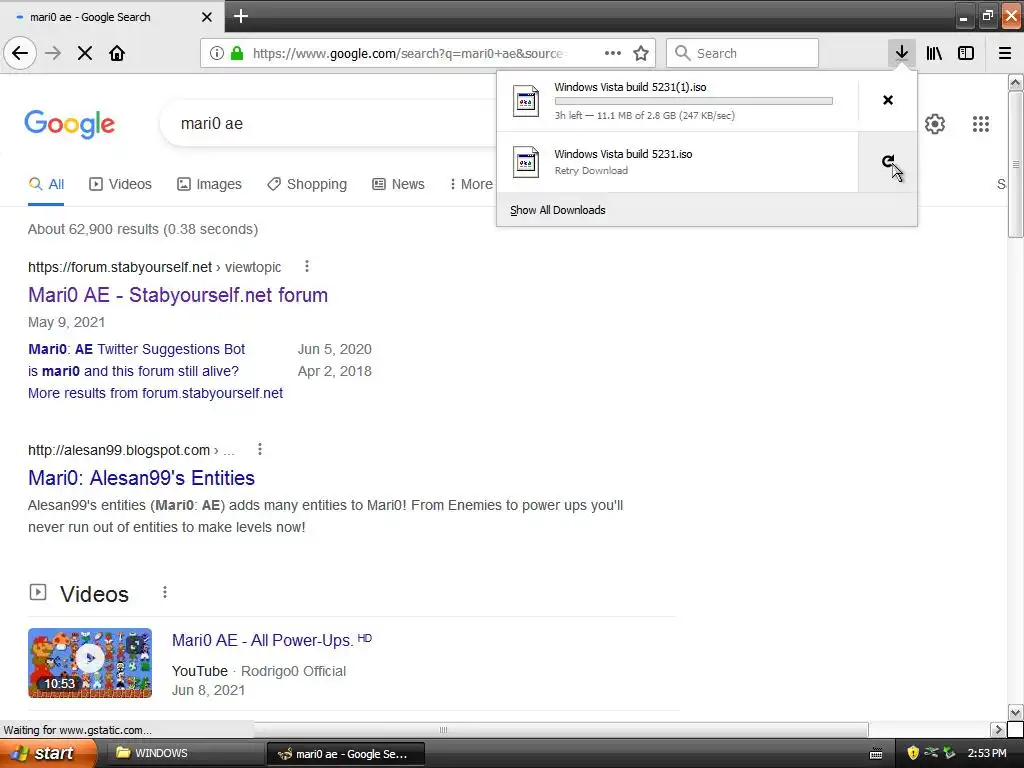Open Mari0: Alesan99's Entities result
Image resolution: width=1024 pixels, height=768 pixels.
(141, 477)
